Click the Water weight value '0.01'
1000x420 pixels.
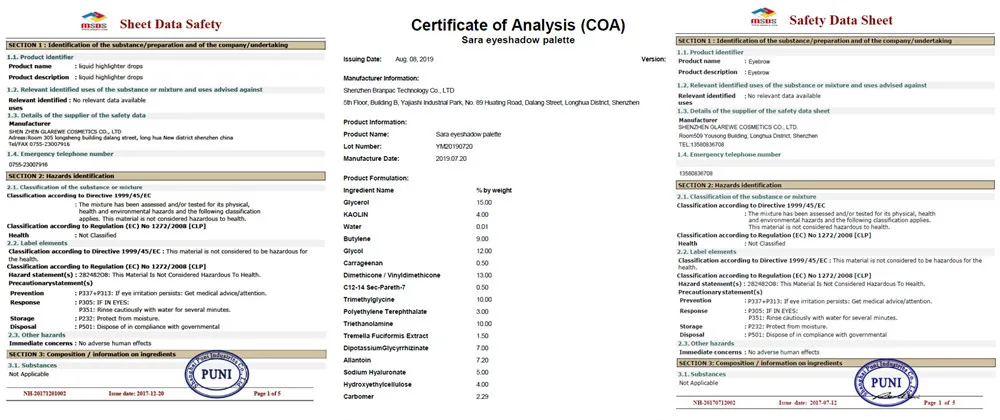pos(482,226)
